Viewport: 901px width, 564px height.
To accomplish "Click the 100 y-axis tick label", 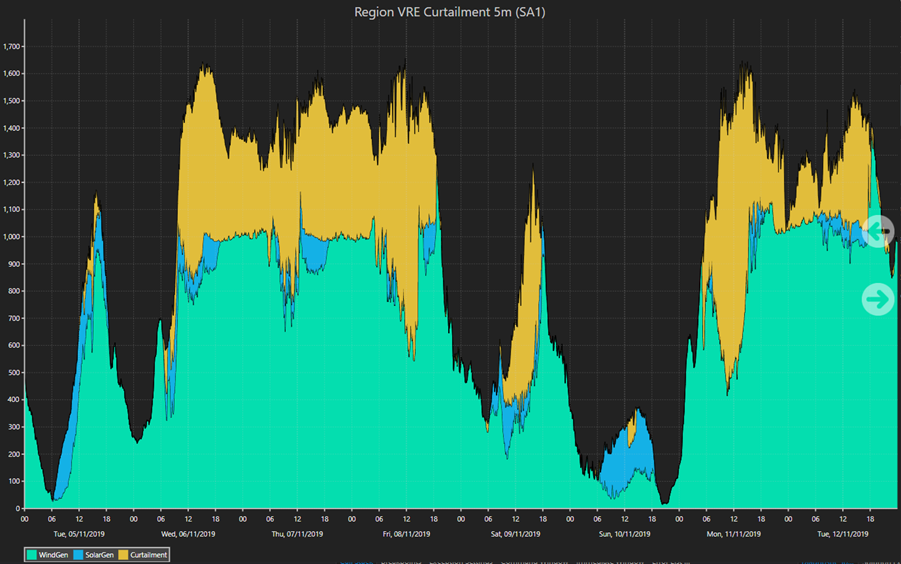I will pos(12,482).
